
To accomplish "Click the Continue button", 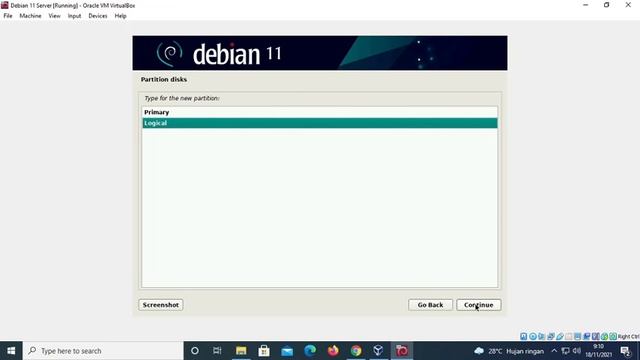I will coord(478,305).
